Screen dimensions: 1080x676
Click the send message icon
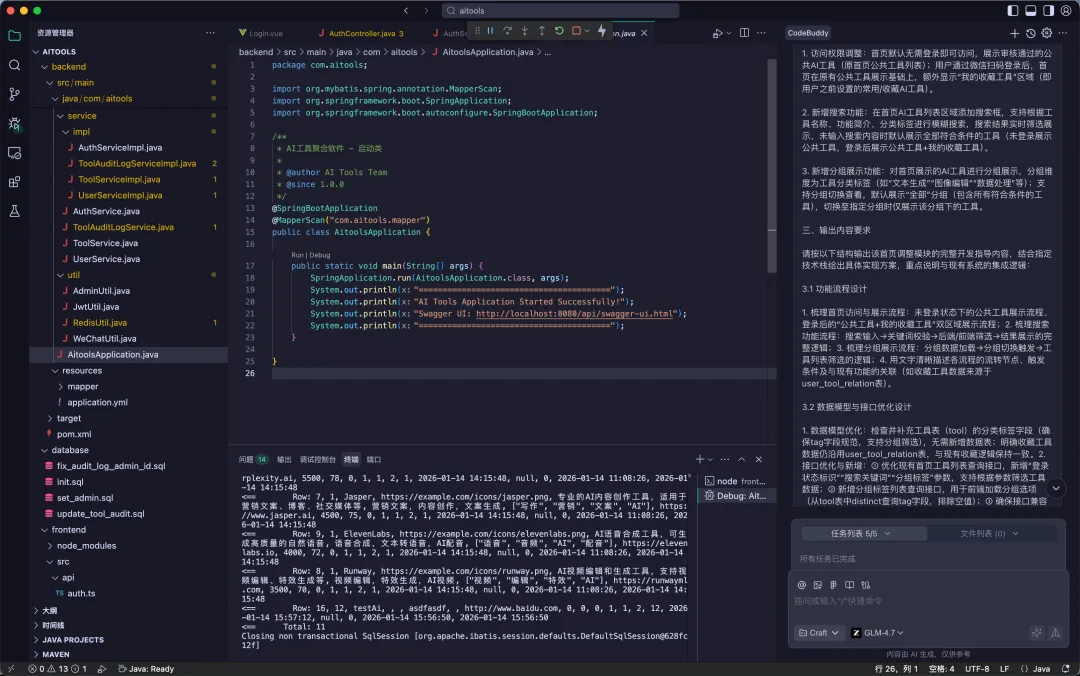click(x=1055, y=633)
